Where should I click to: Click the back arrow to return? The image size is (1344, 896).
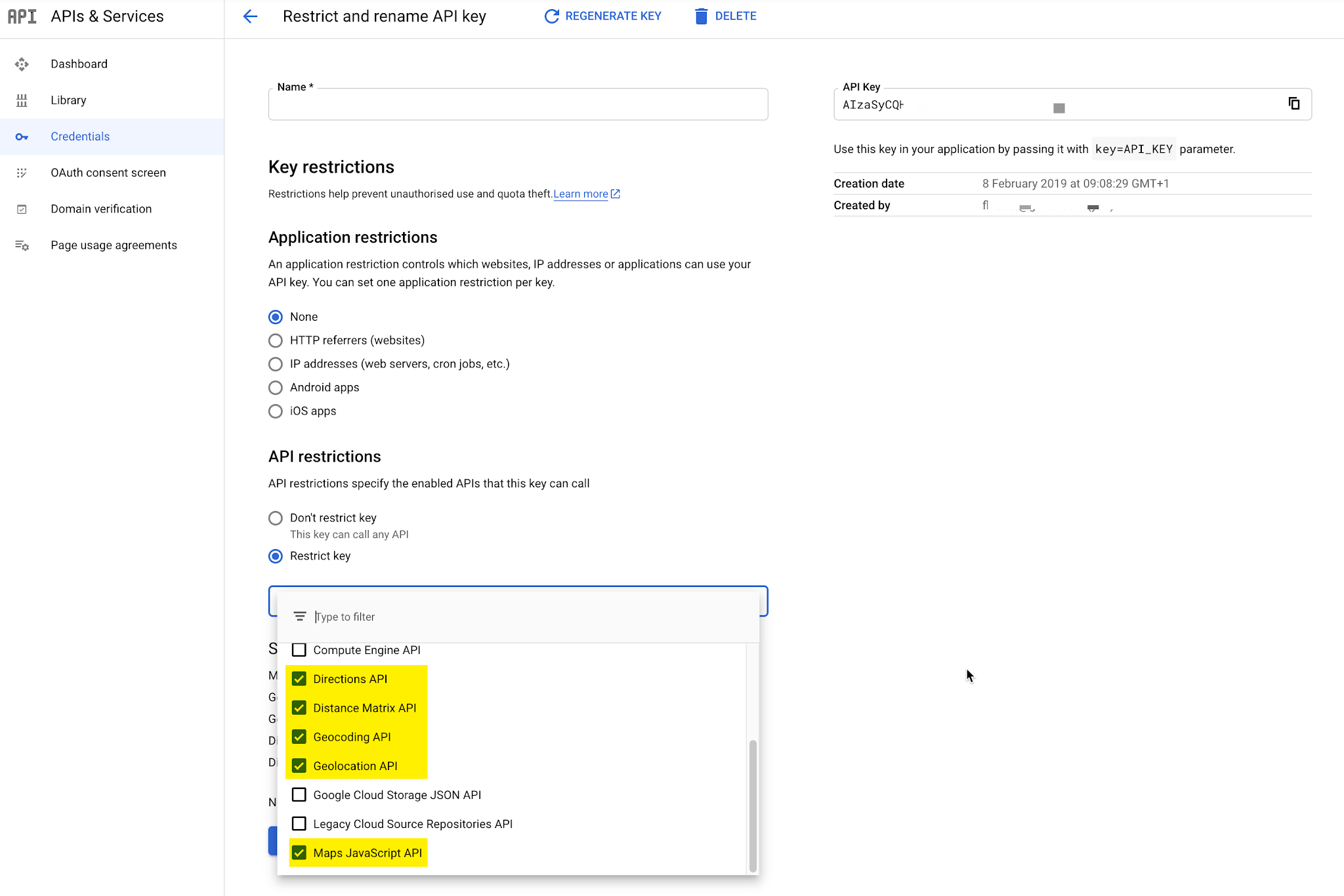pos(250,16)
